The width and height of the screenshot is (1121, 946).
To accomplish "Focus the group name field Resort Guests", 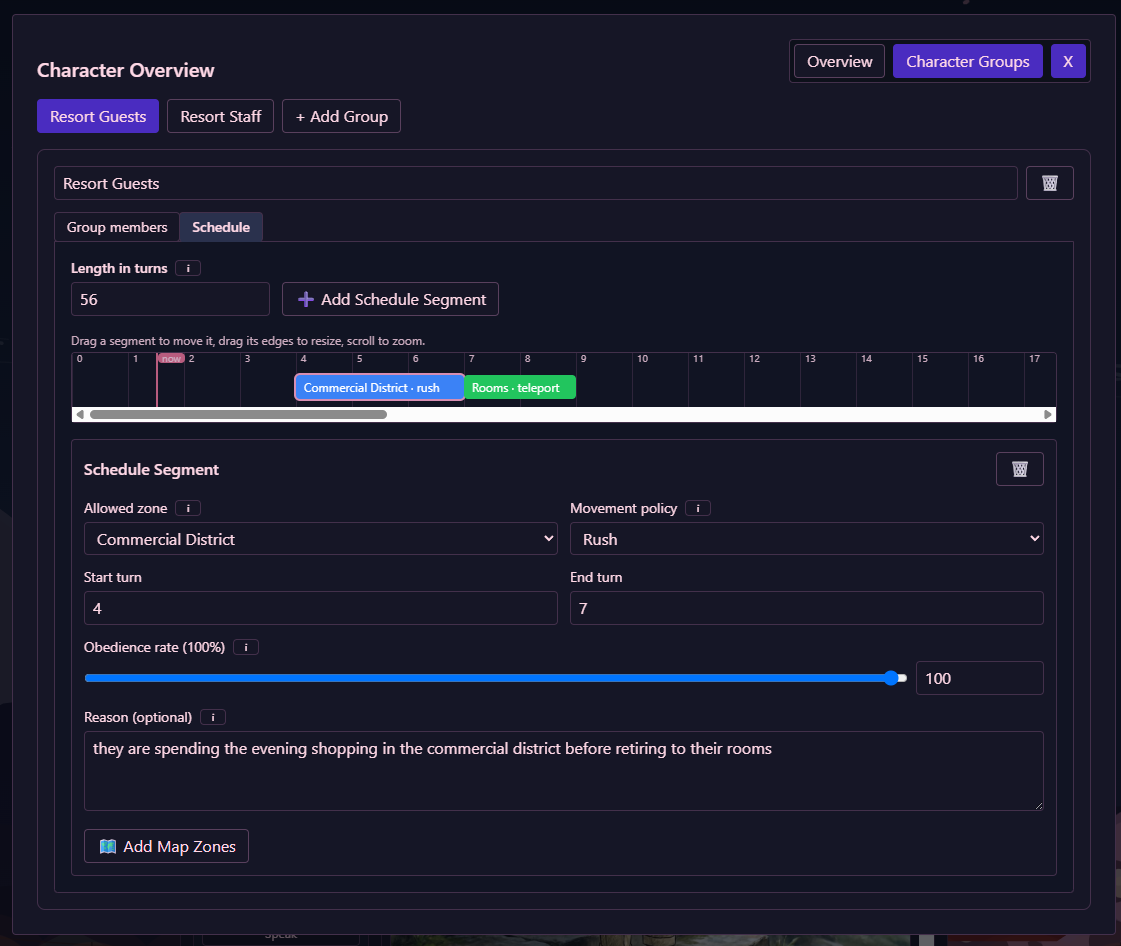I will 535,184.
